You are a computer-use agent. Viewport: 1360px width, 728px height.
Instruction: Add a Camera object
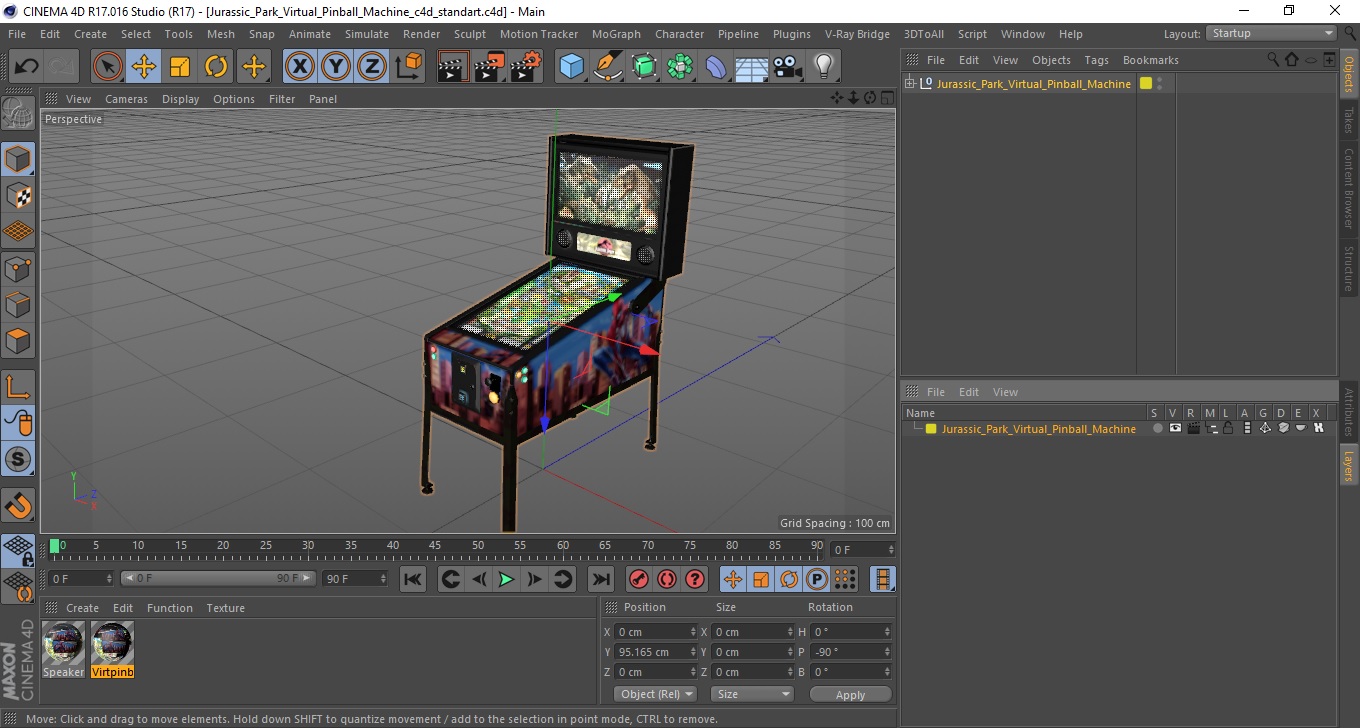tap(787, 67)
